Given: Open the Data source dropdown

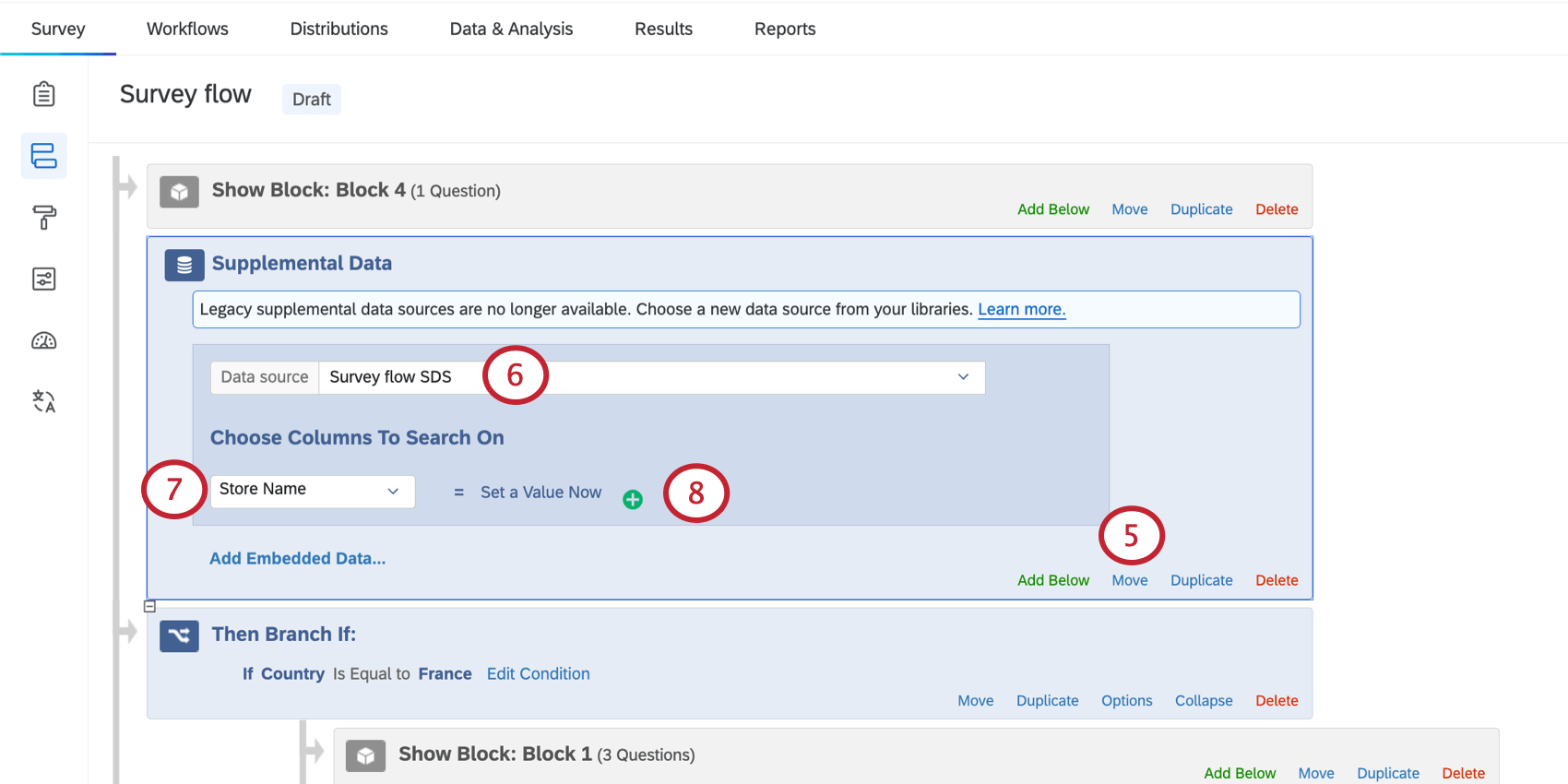Looking at the screenshot, I should point(651,377).
